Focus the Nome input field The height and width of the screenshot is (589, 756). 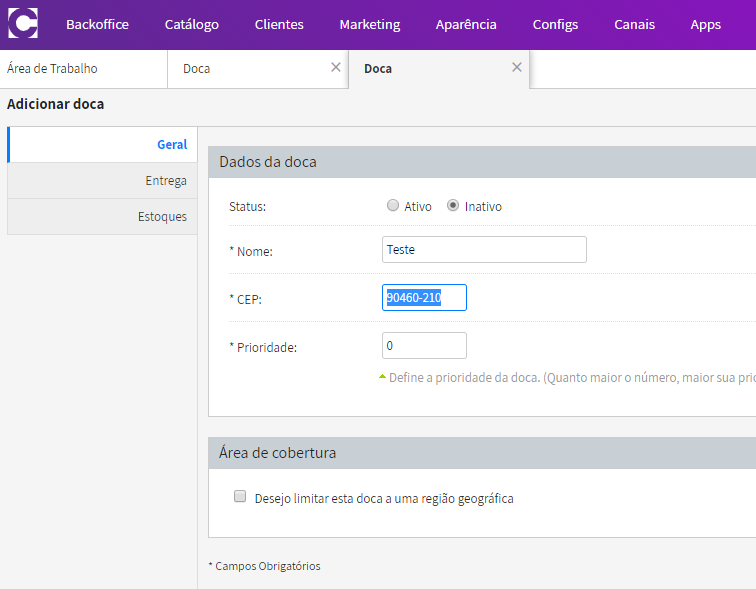pyautogui.click(x=484, y=250)
